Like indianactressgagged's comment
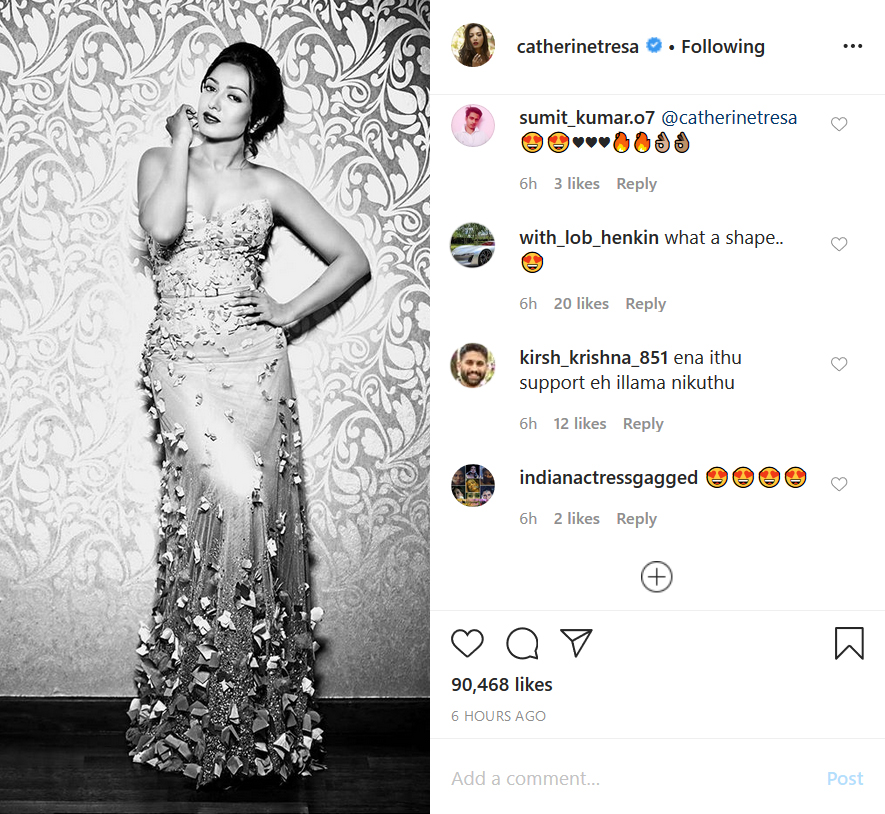Screen dimensions: 885x814 839,484
